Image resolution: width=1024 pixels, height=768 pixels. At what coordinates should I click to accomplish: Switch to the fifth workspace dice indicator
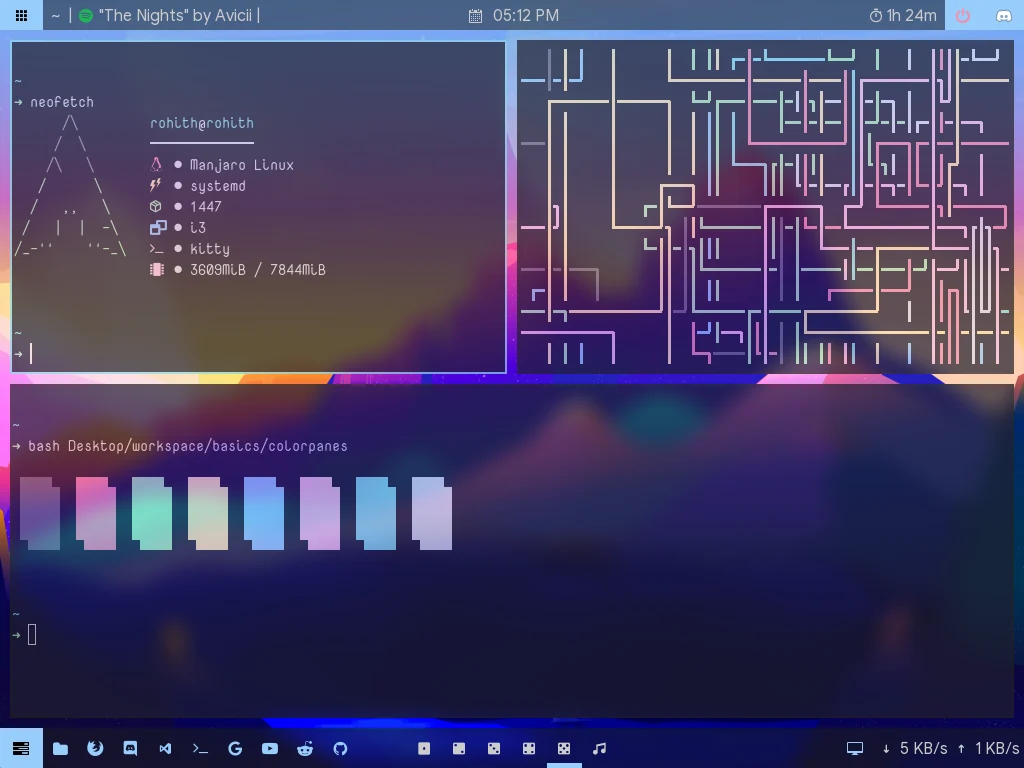point(563,748)
